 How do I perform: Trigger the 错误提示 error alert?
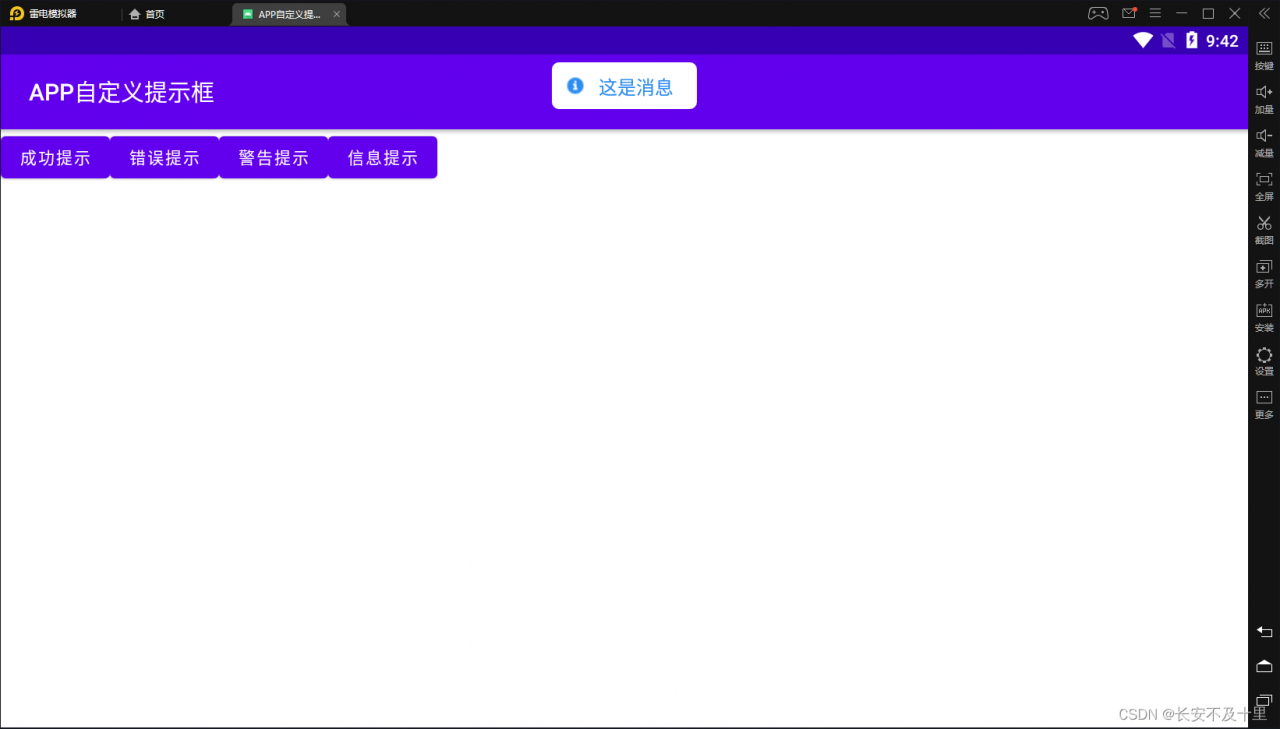[164, 157]
